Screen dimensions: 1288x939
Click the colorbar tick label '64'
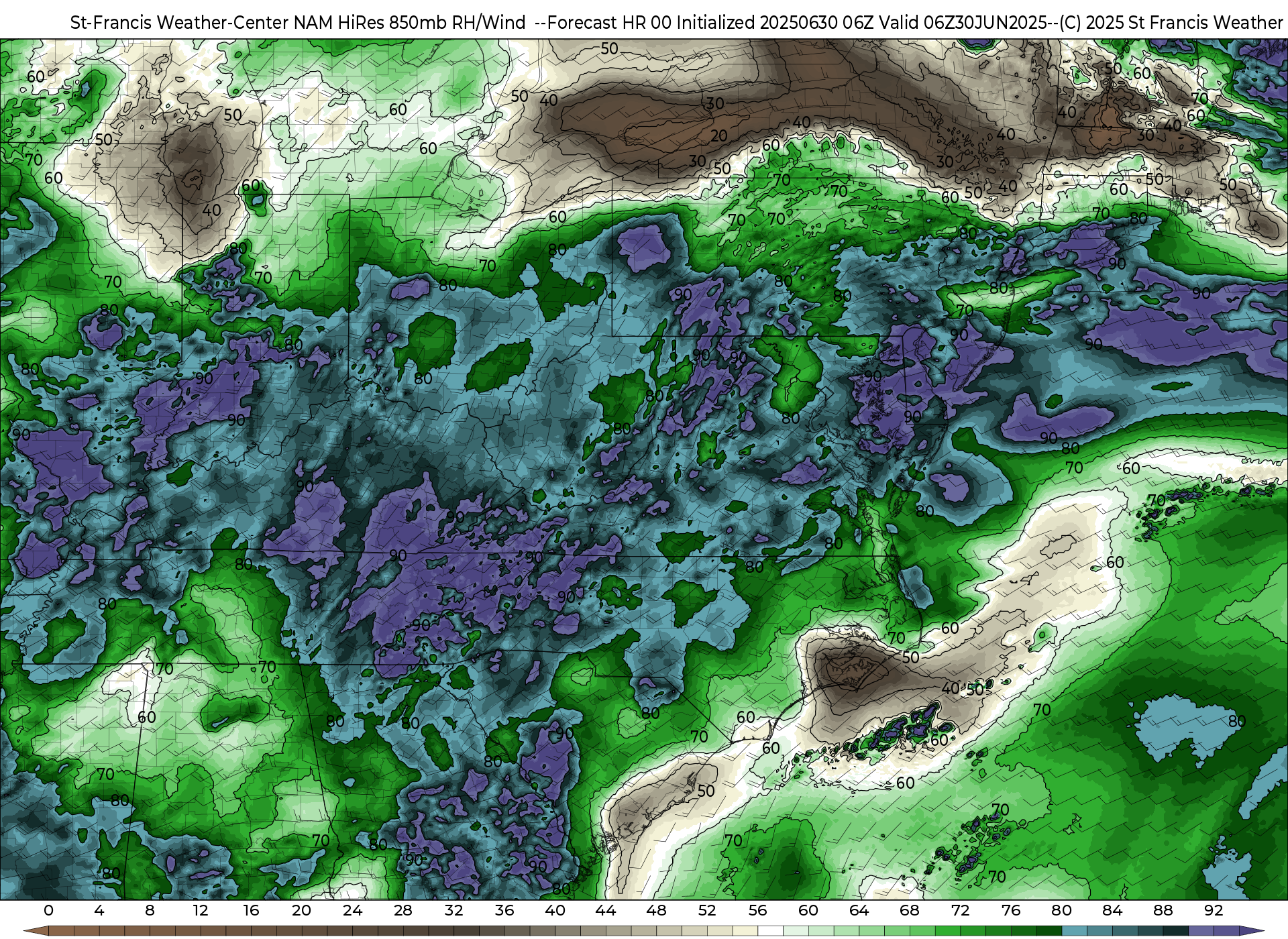(859, 910)
